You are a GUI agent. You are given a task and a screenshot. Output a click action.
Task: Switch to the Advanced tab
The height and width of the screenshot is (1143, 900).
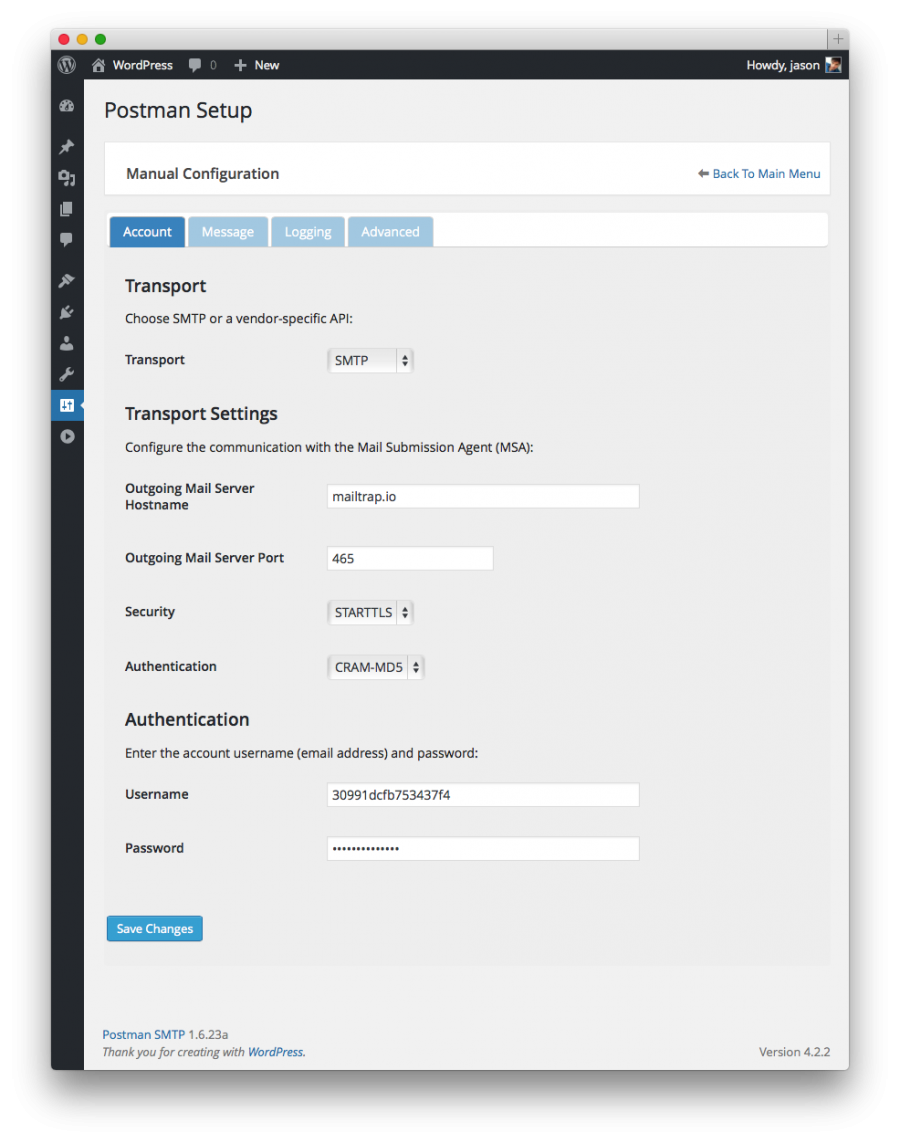coord(390,231)
